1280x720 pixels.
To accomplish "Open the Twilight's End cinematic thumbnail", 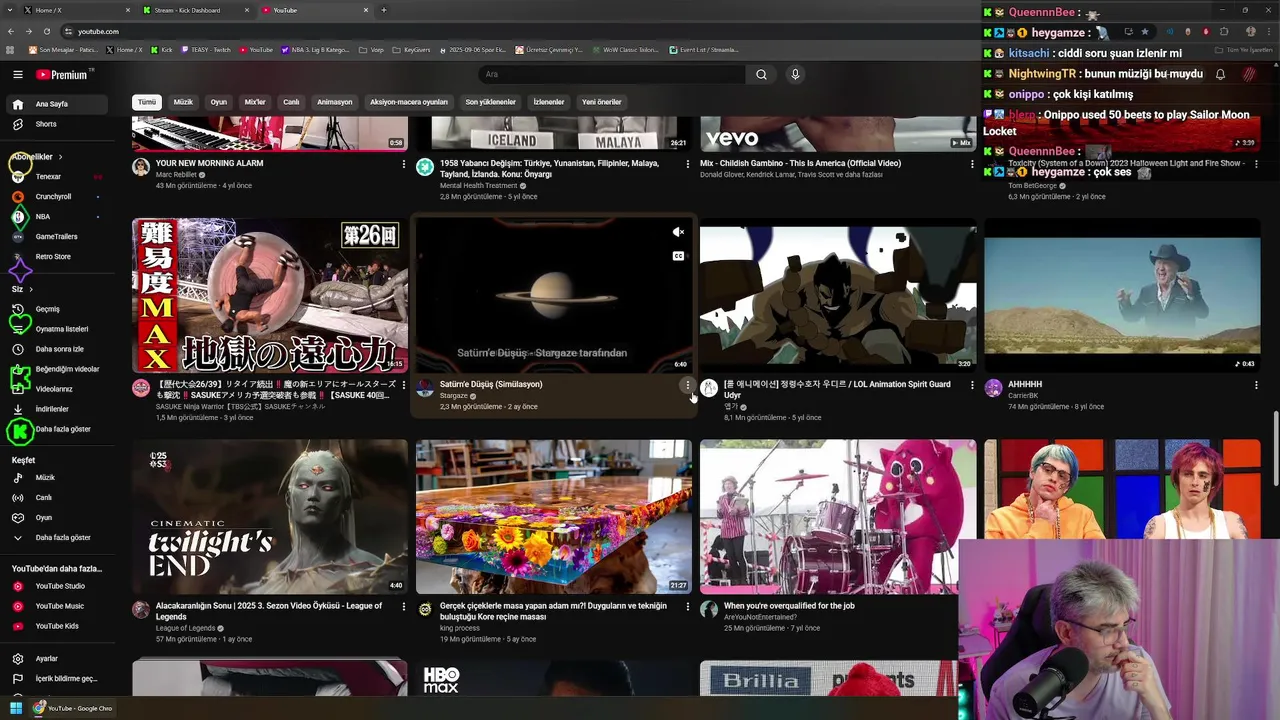I will click(270, 517).
